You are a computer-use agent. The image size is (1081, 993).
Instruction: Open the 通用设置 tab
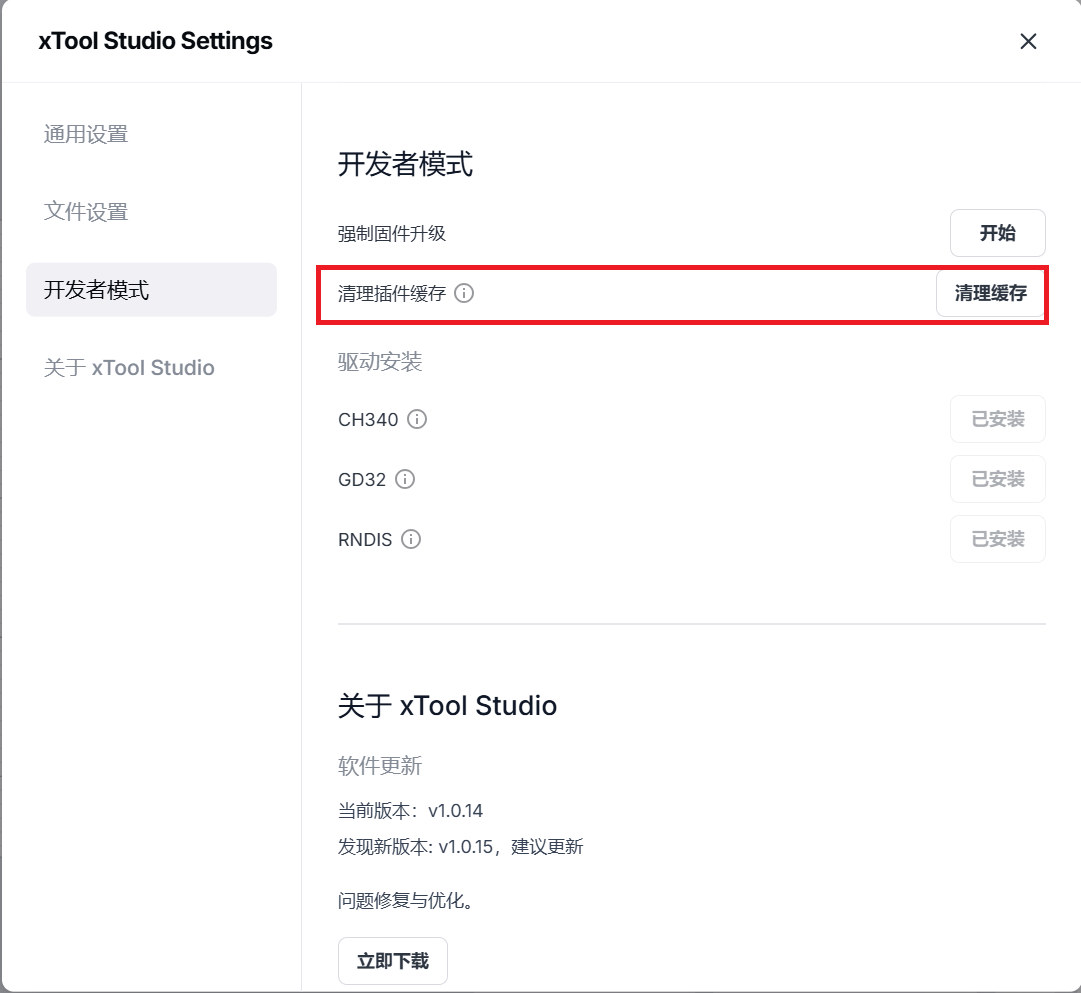pos(86,134)
